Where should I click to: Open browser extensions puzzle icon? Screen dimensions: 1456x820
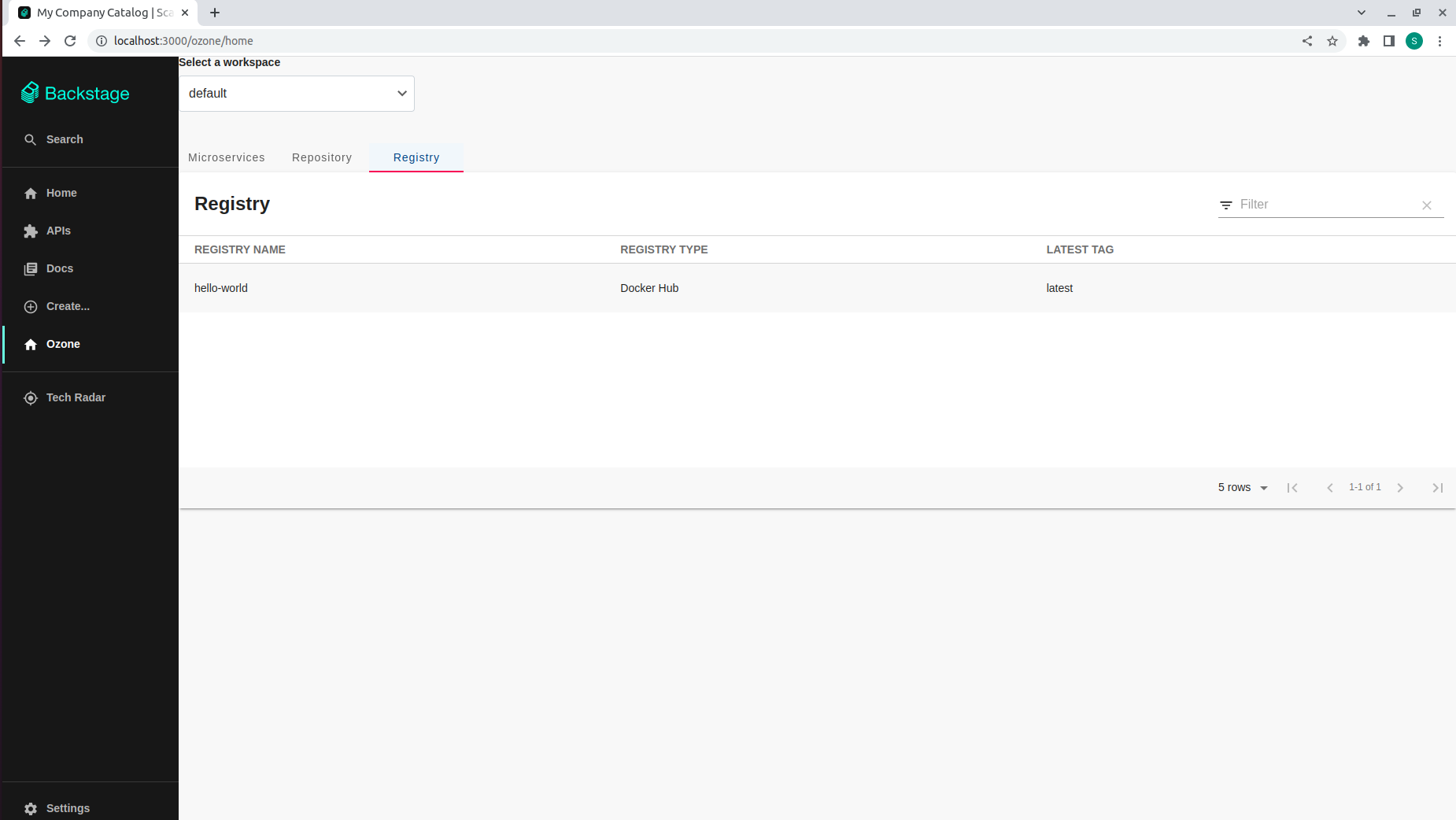click(1364, 41)
